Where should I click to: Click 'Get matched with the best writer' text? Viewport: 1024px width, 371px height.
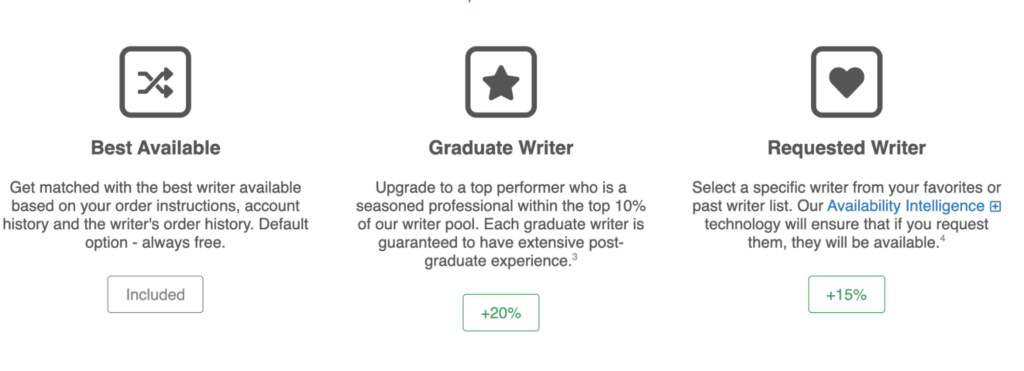(x=126, y=188)
